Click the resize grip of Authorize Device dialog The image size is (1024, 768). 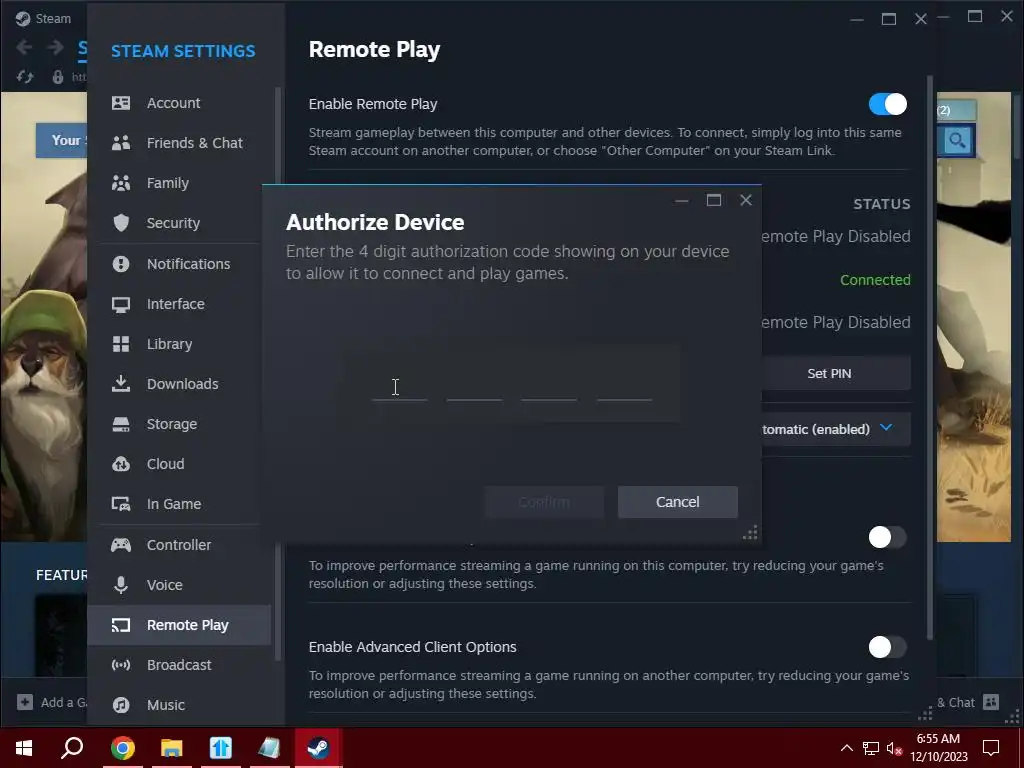point(750,533)
